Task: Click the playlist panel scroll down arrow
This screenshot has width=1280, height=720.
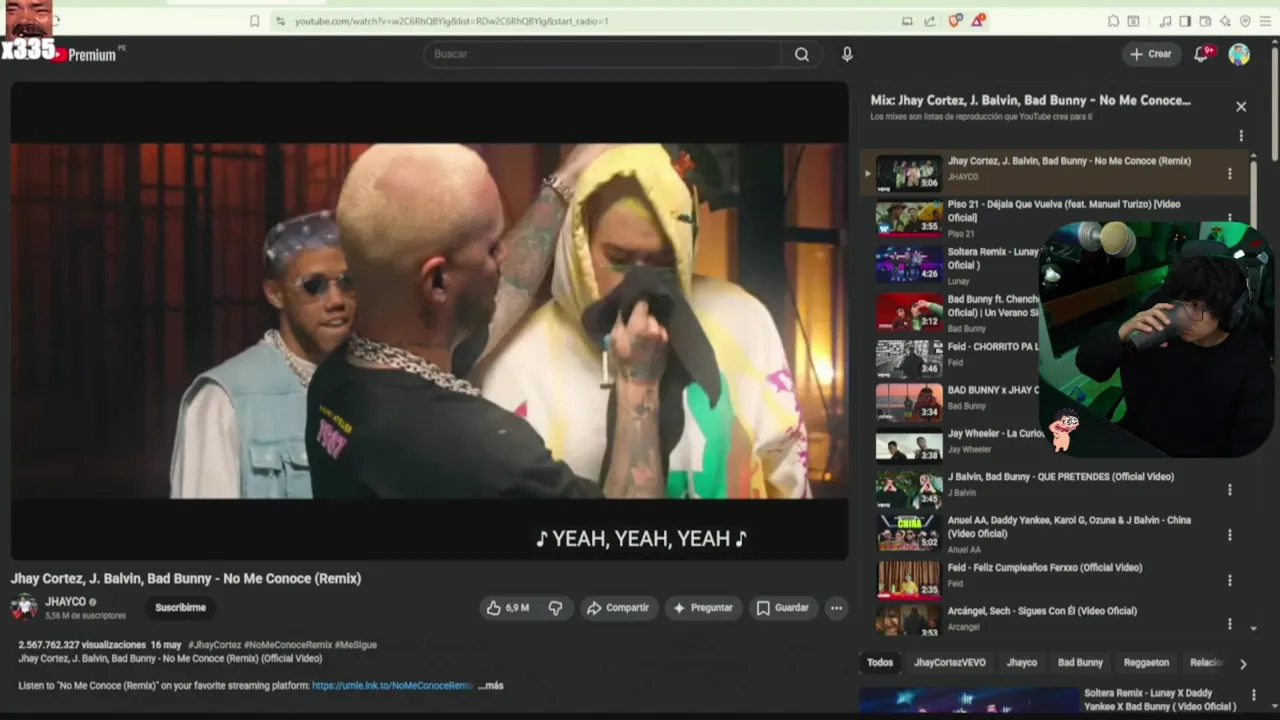Action: tap(1254, 629)
